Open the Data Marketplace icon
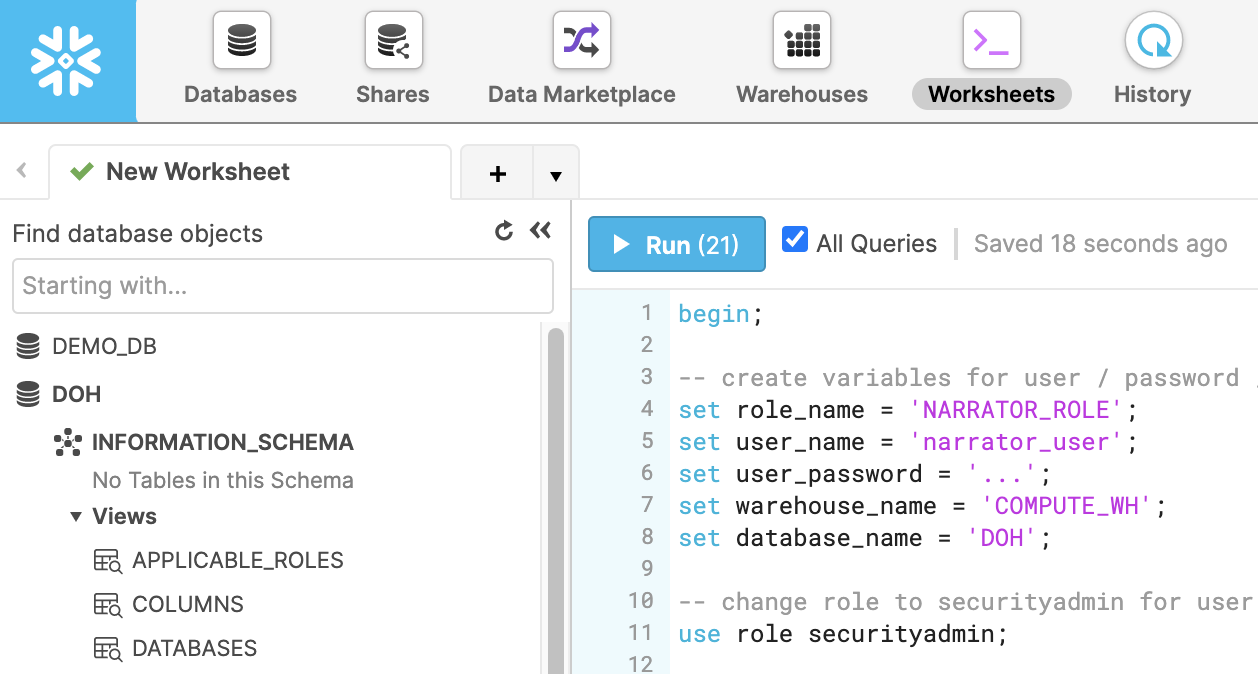The width and height of the screenshot is (1258, 674). [x=581, y=41]
